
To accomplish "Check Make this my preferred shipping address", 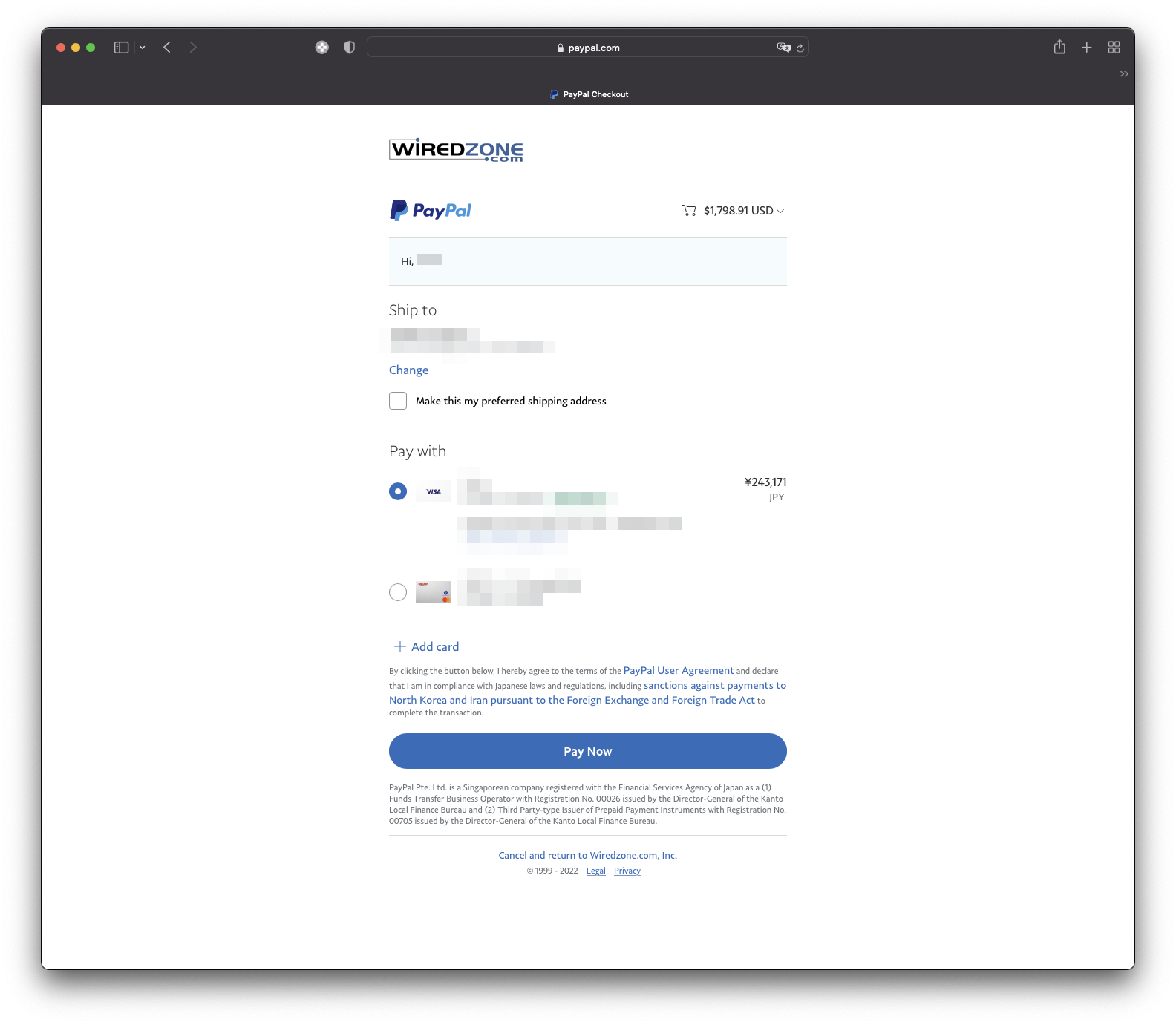I will pos(398,401).
